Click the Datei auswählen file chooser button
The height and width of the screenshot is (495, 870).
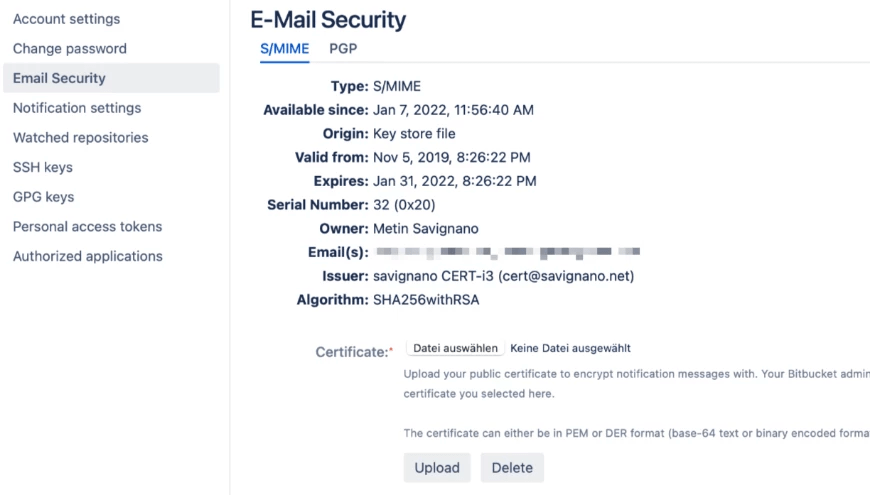click(455, 348)
